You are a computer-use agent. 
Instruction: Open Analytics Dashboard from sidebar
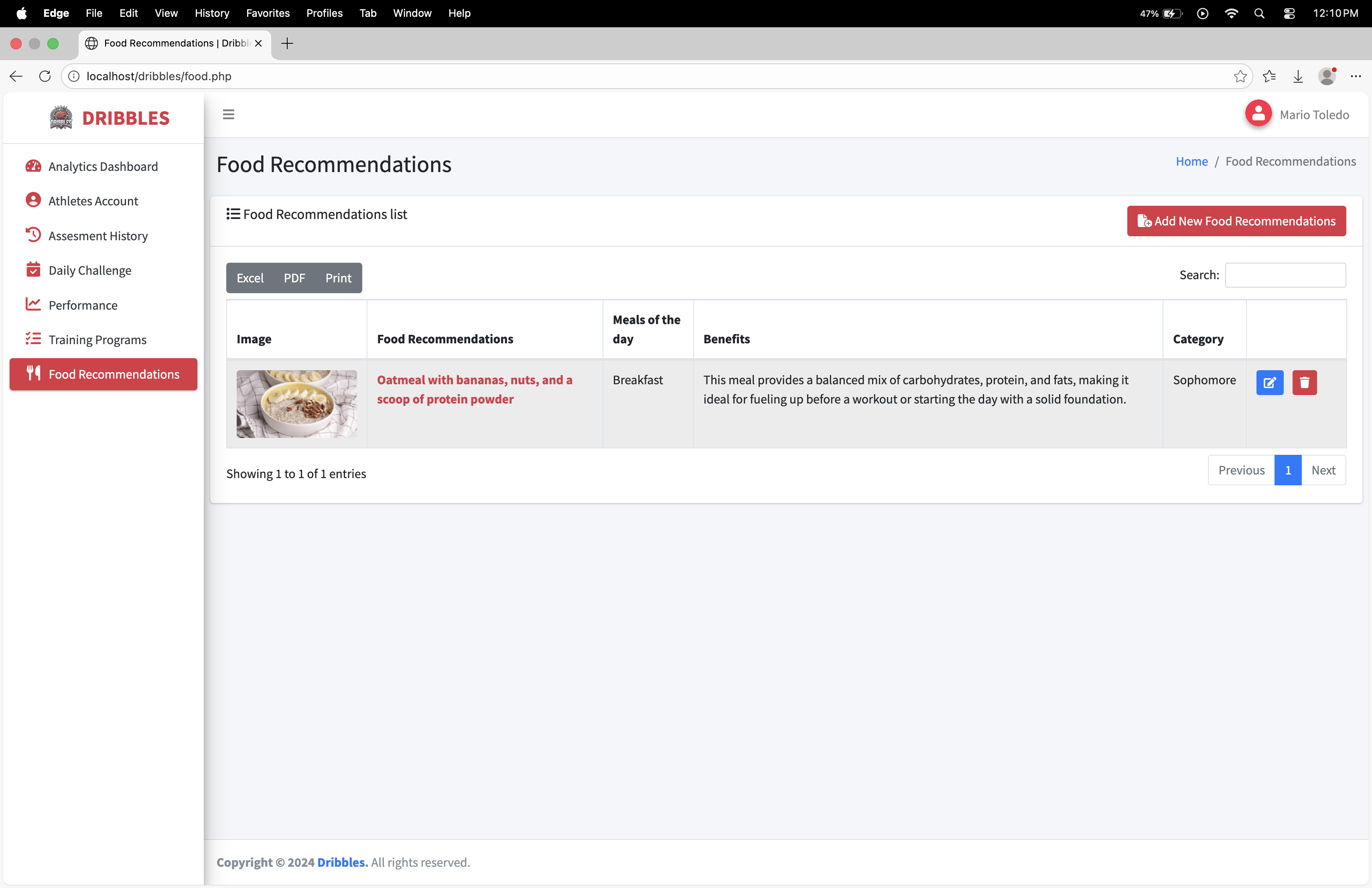[x=103, y=166]
